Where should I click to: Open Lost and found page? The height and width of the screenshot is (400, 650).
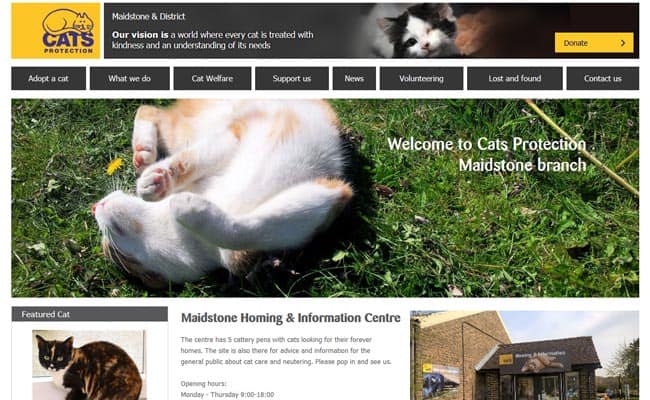point(514,78)
